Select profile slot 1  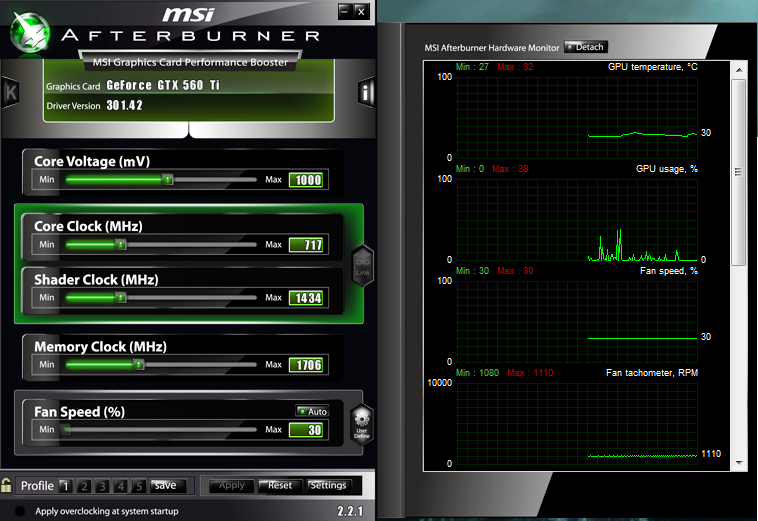point(66,486)
